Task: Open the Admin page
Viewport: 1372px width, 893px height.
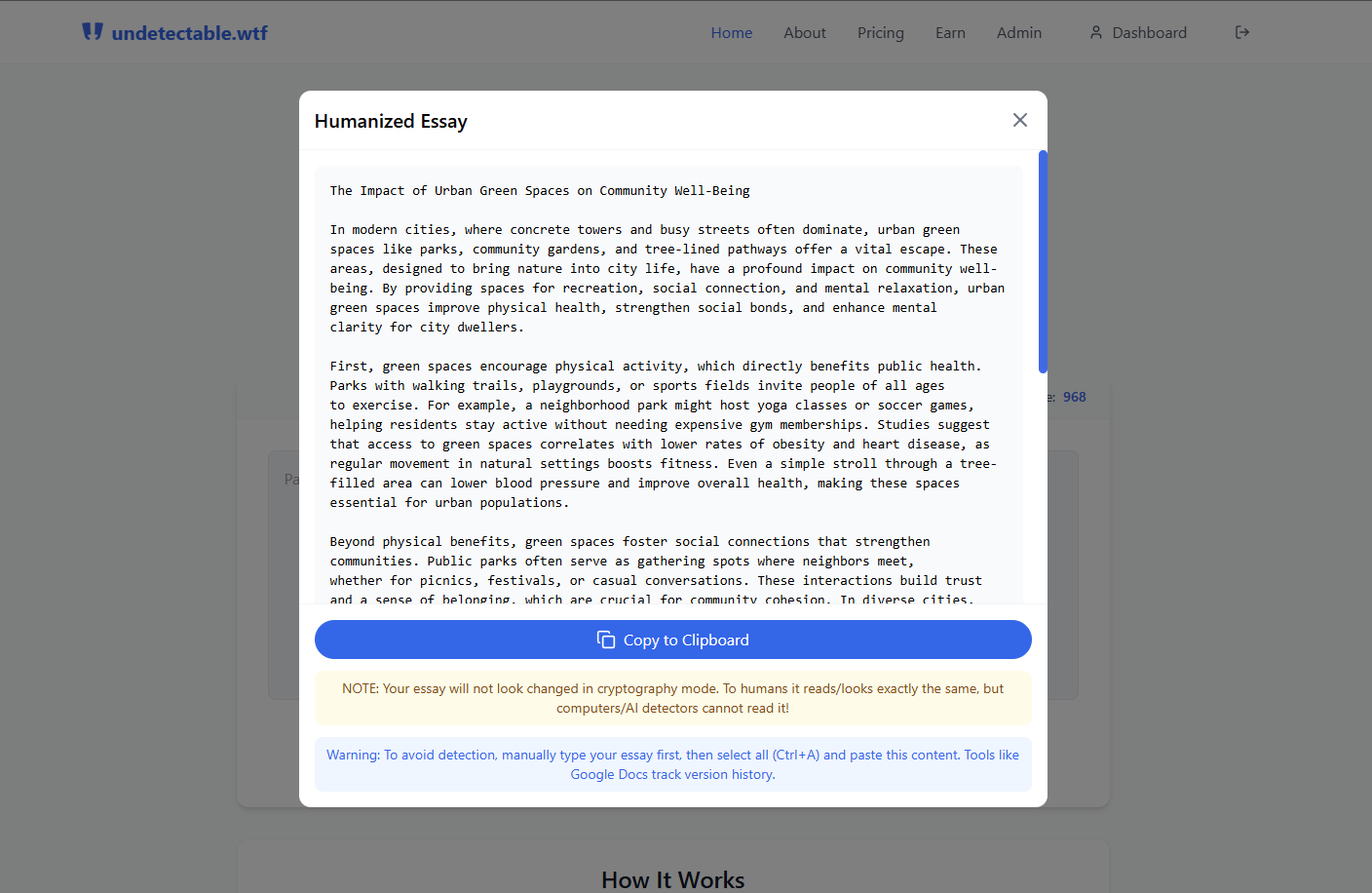Action: pyautogui.click(x=1019, y=32)
